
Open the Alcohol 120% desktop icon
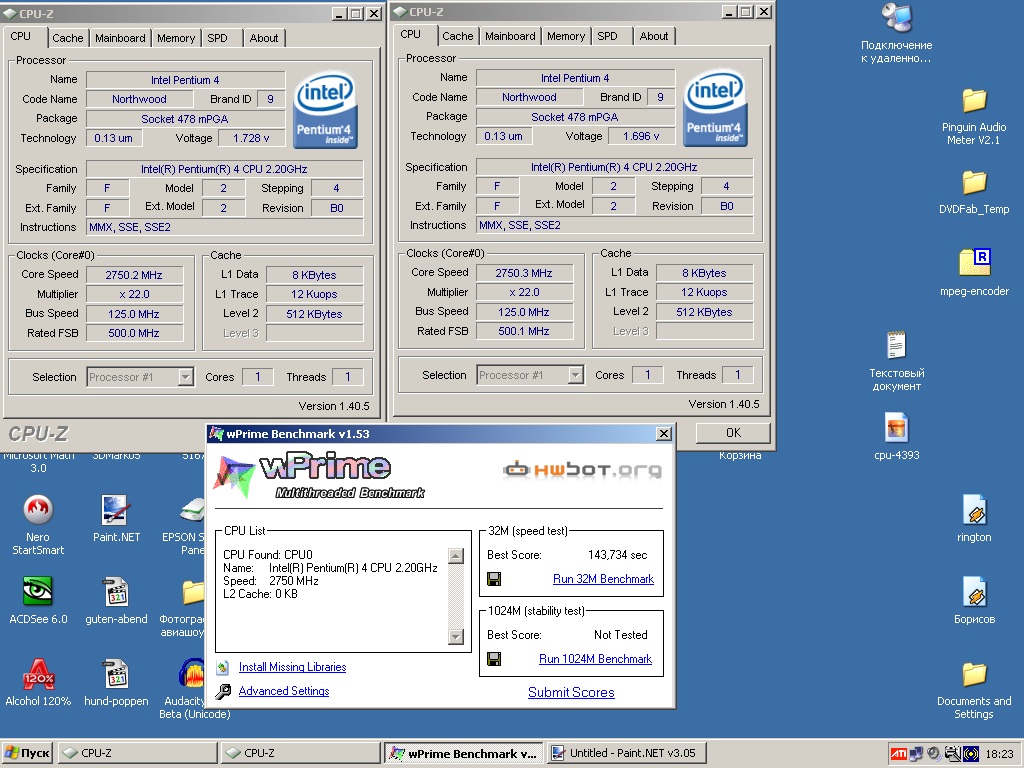pos(38,674)
